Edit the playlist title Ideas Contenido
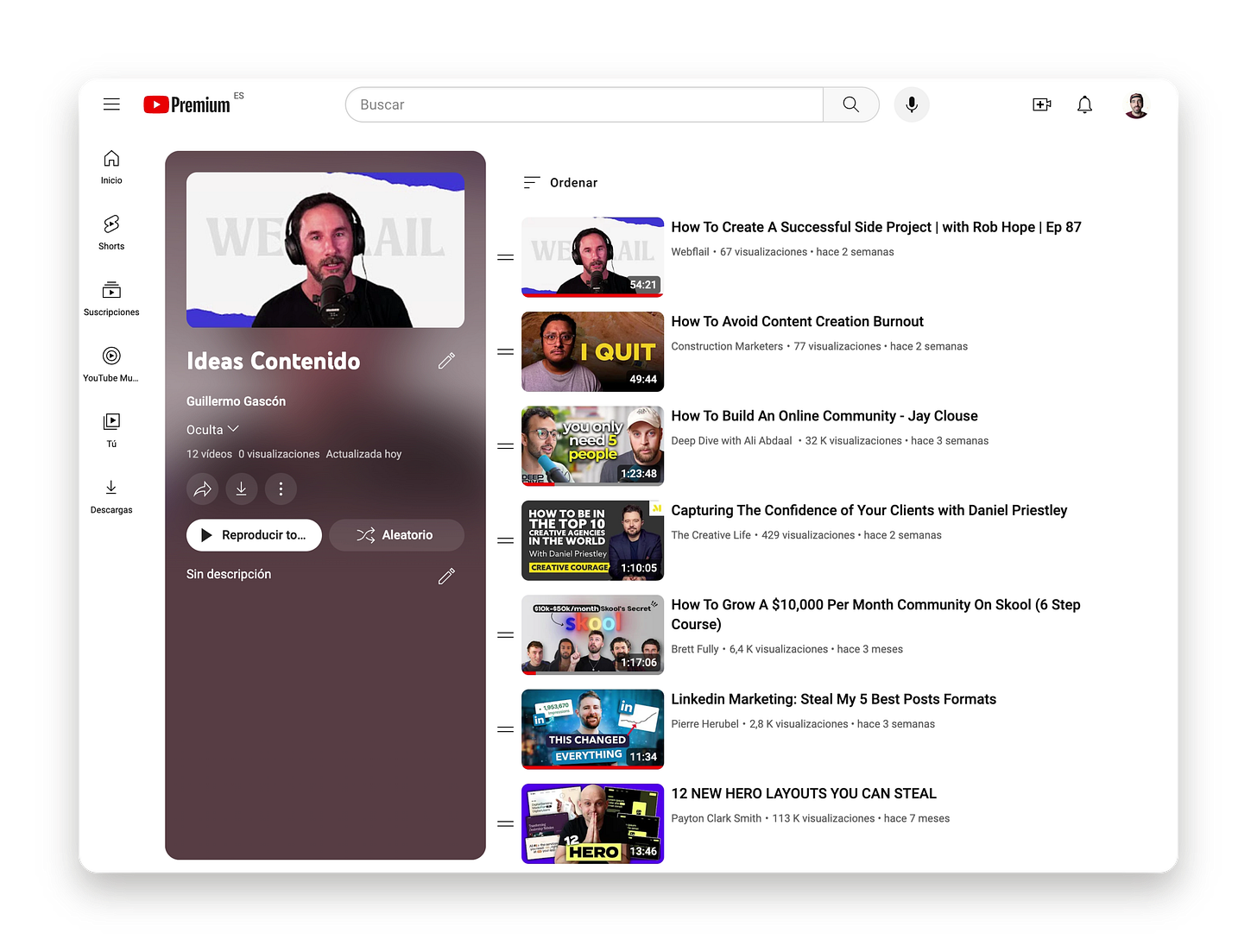The image size is (1257, 952). pyautogui.click(x=446, y=361)
